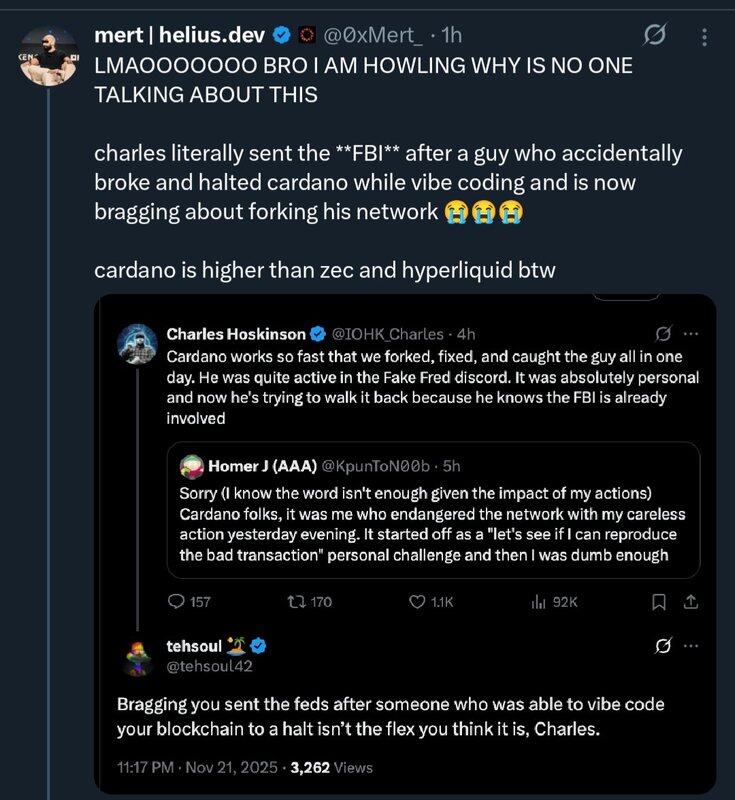The image size is (735, 800).
Task: Click the reply icon showing 157
Action: coord(176,601)
